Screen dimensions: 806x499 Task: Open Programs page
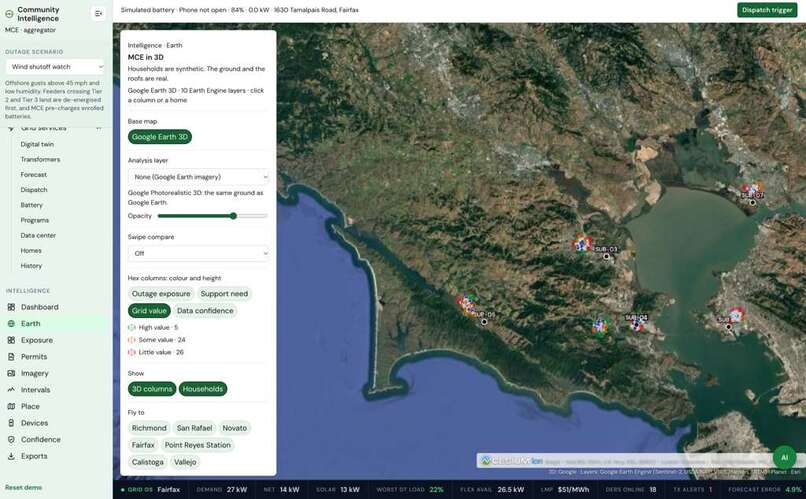coord(34,220)
